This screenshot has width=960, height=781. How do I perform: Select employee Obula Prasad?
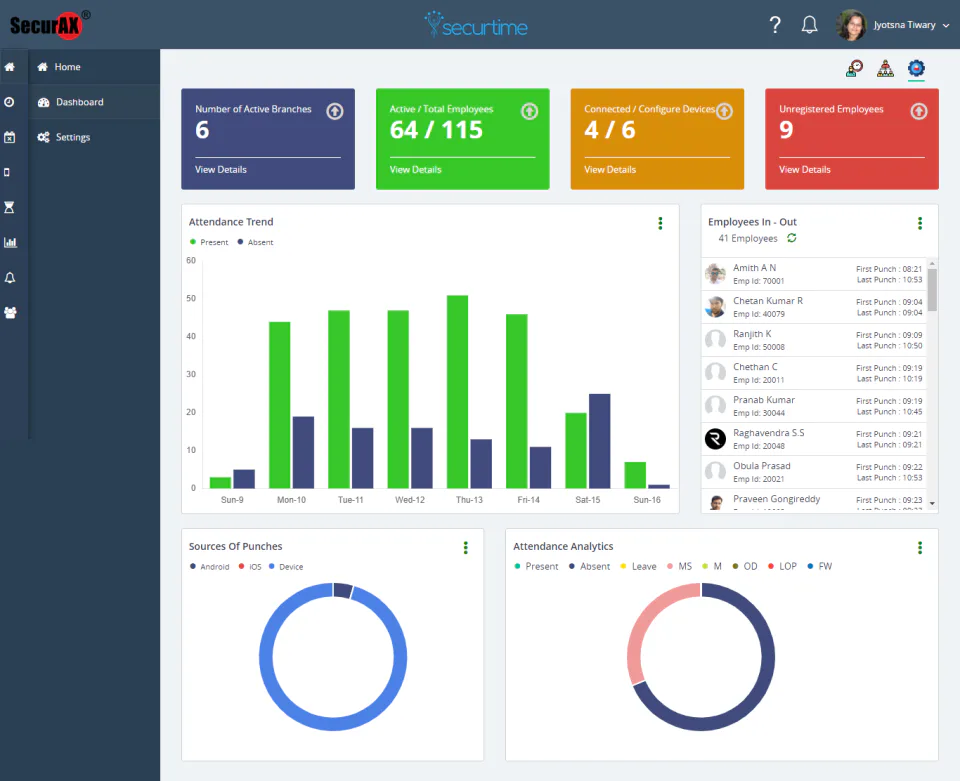point(814,473)
